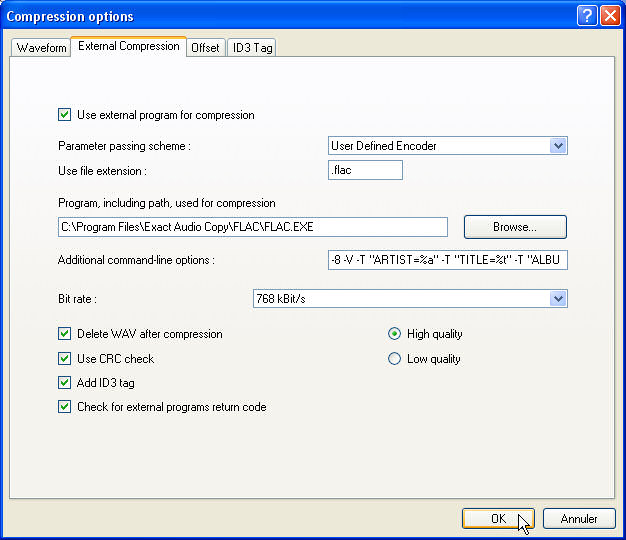This screenshot has width=626, height=540.
Task: Open the Offset tab
Action: click(205, 47)
